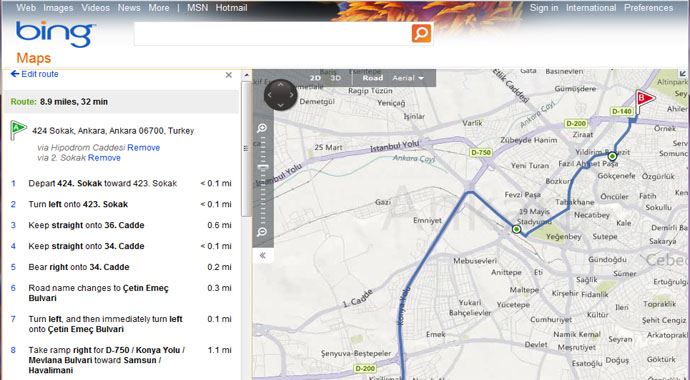Viewport: 690px width, 380px height.
Task: Click the D-750 highway shield on the map
Action: (x=481, y=153)
